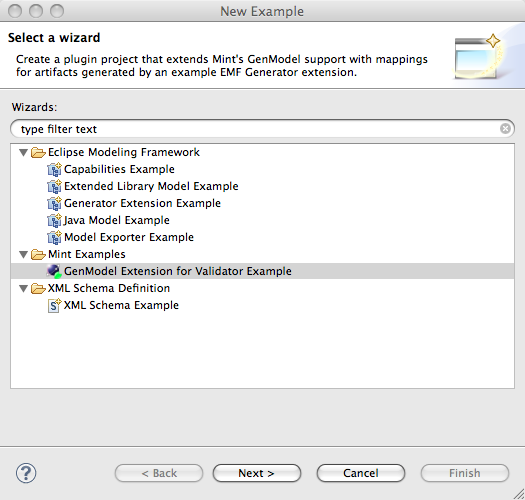Viewport: 525px width, 500px height.
Task: Click the XML Schema Example icon
Action: click(x=54, y=305)
